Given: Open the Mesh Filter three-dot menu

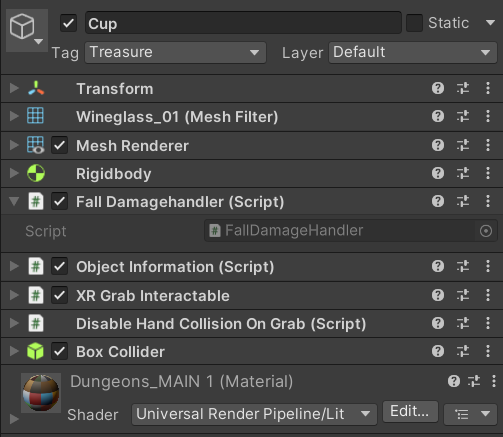Looking at the screenshot, I should (x=488, y=116).
